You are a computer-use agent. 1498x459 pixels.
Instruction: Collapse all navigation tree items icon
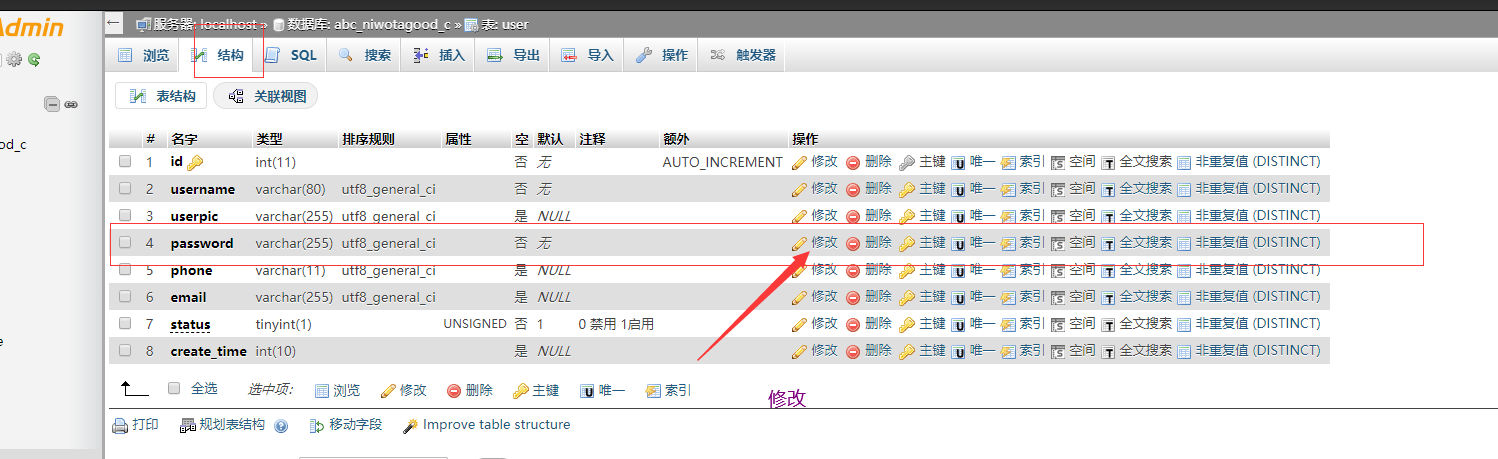point(52,104)
